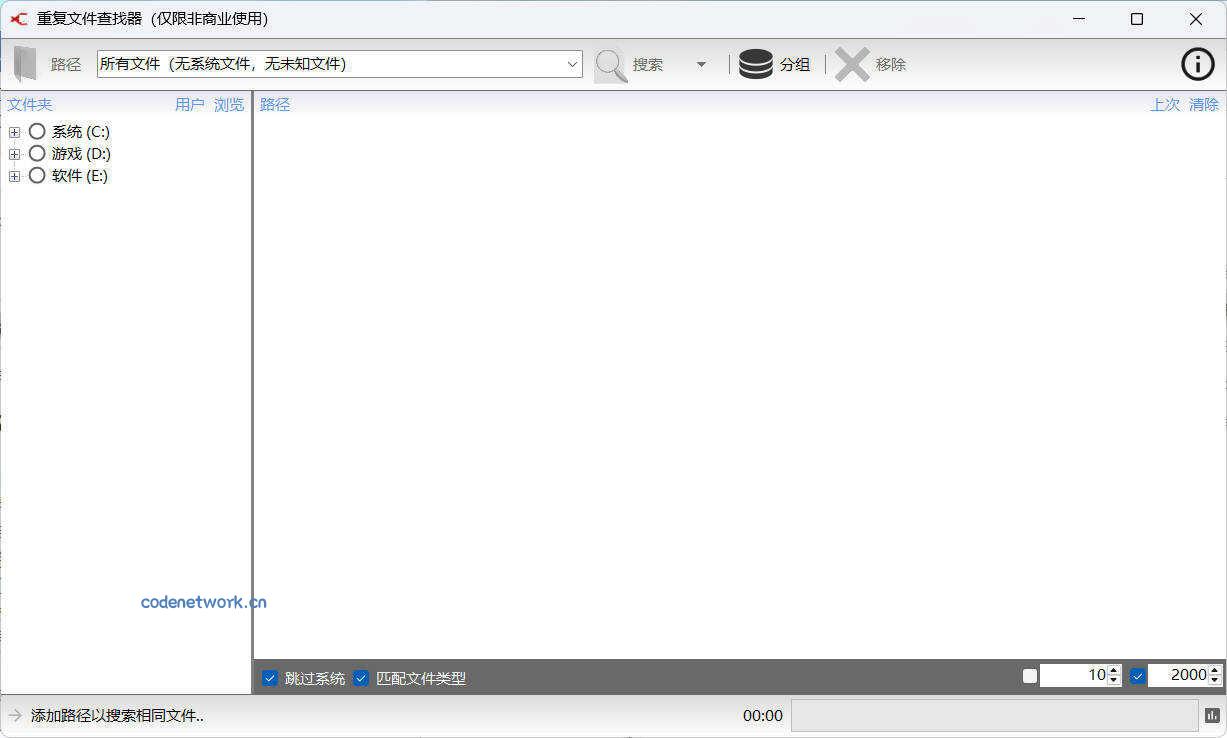This screenshot has width=1227, height=738.
Task: Click the 用户 link in folder panel
Action: (x=189, y=104)
